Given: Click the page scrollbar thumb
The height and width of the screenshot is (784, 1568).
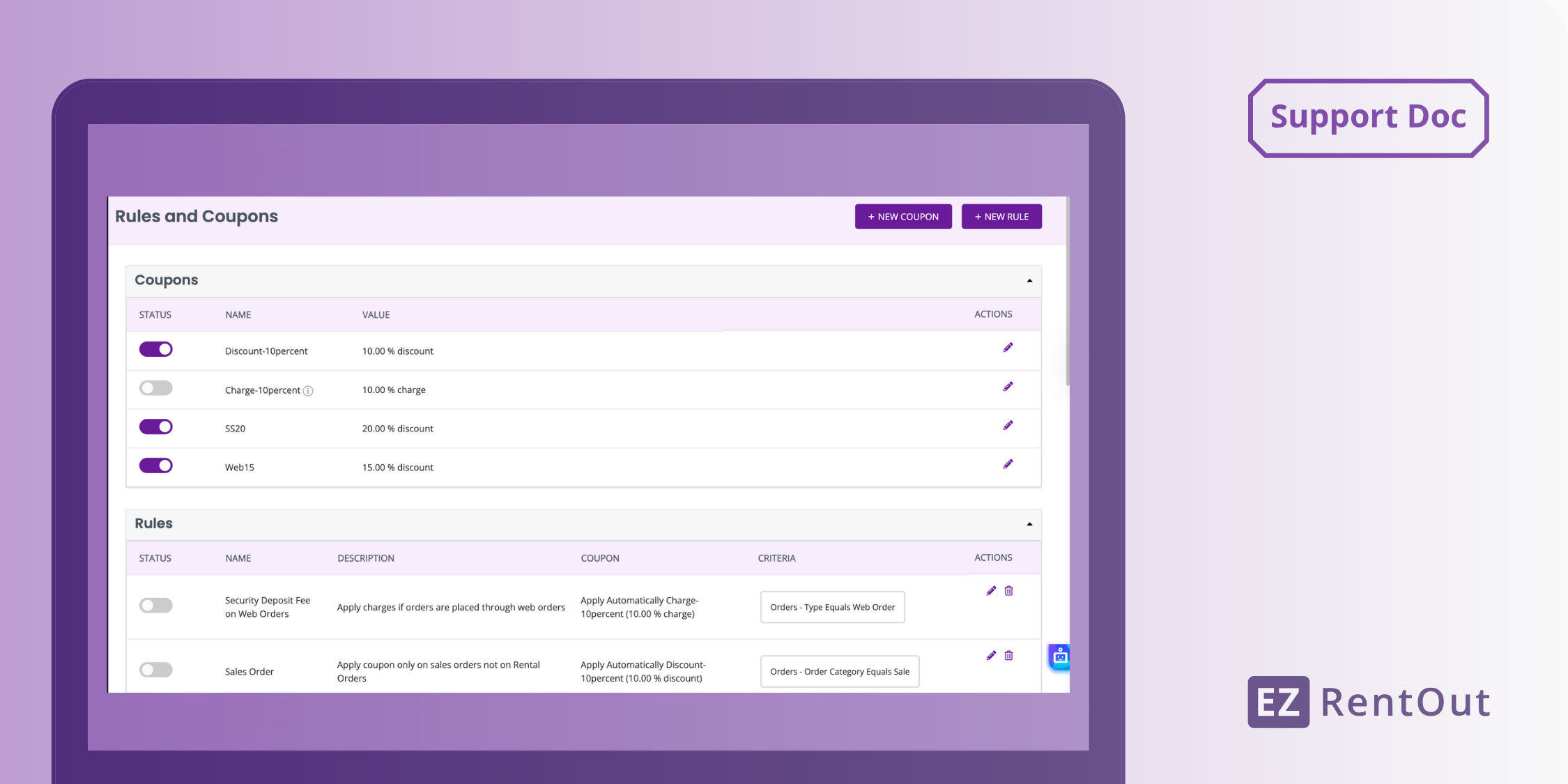Looking at the screenshot, I should [1068, 291].
